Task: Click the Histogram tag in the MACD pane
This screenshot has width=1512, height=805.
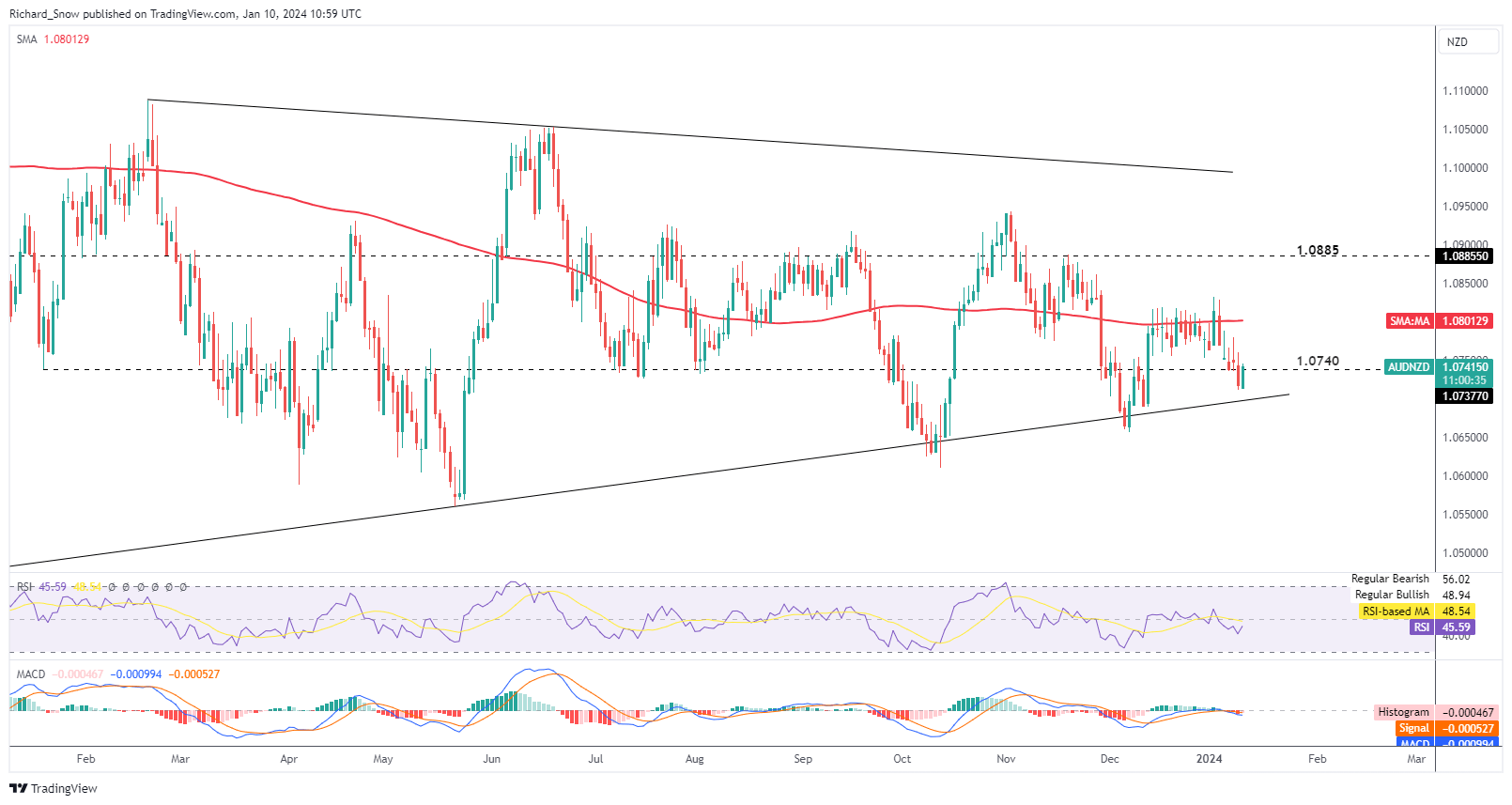Action: pyautogui.click(x=1403, y=713)
